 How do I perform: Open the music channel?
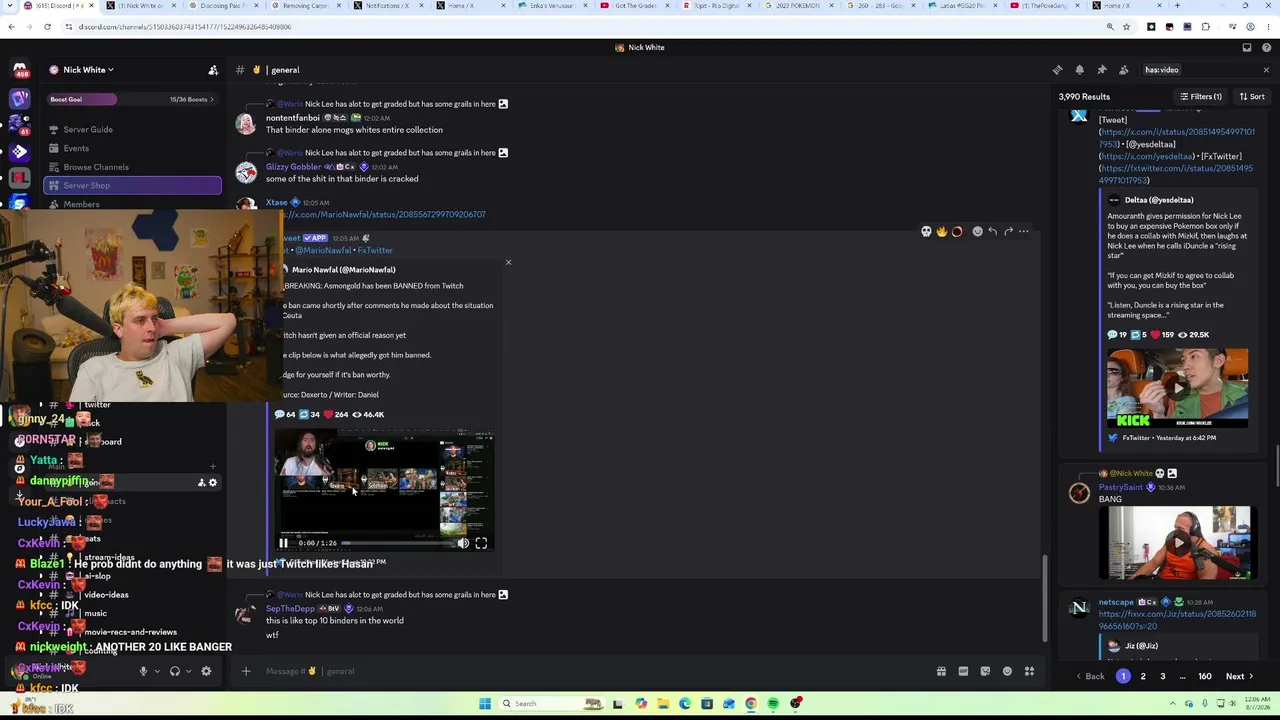(x=95, y=613)
